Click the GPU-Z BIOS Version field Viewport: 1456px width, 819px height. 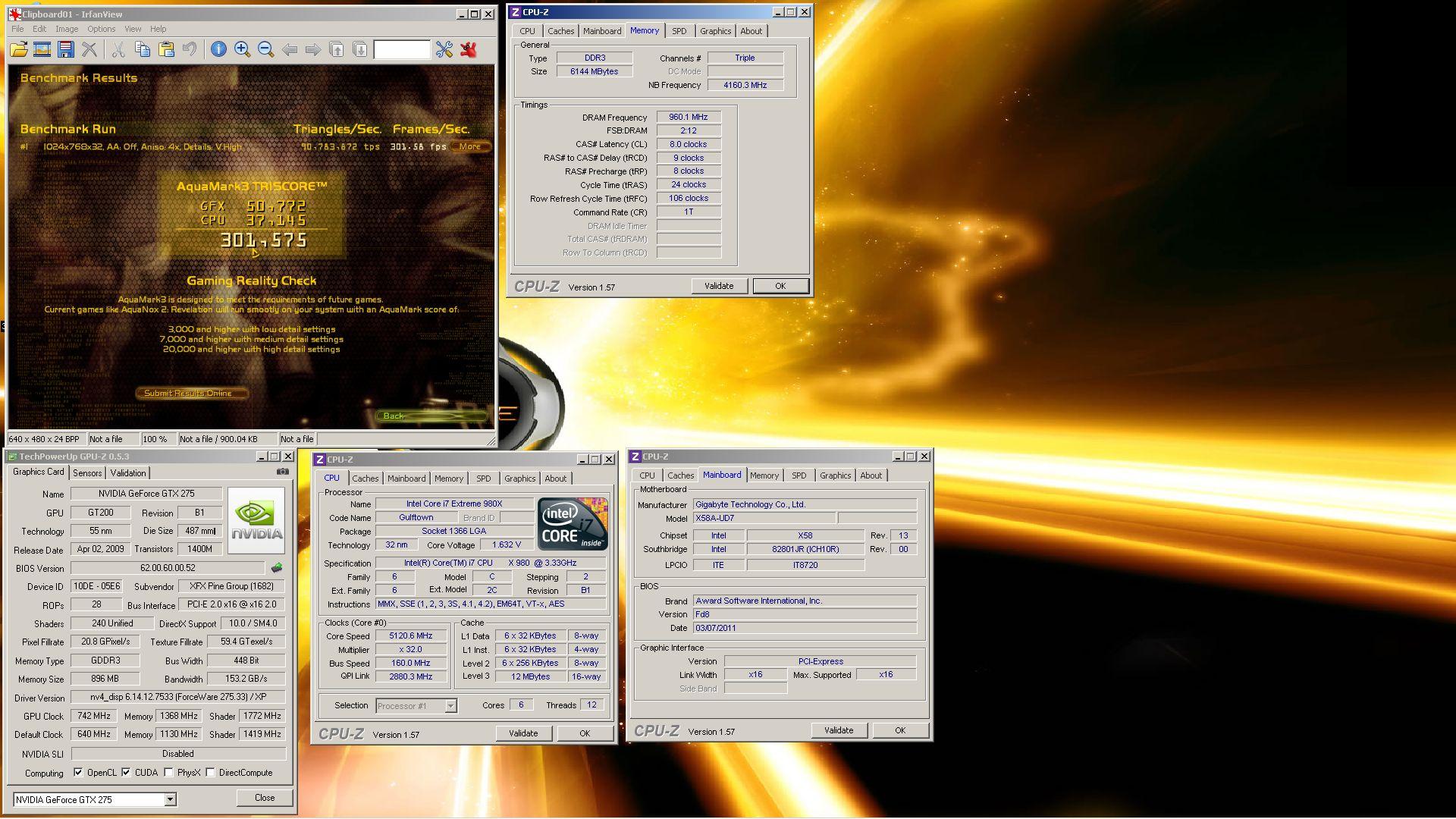click(168, 568)
